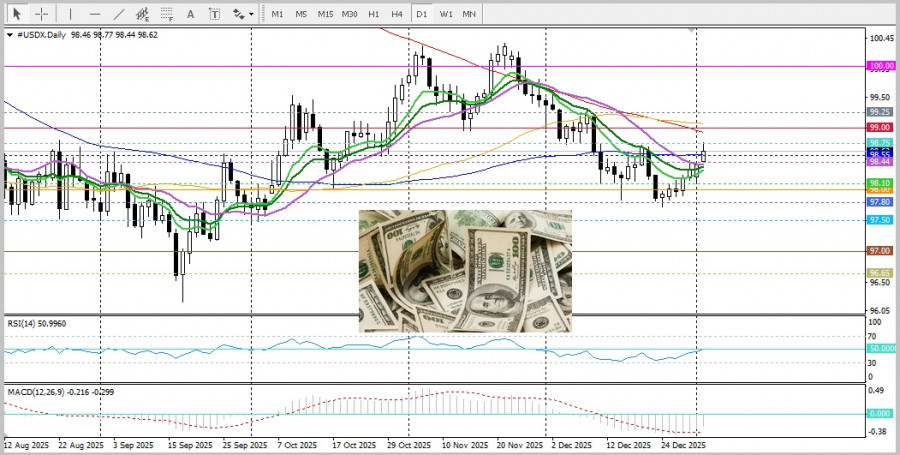Switch to M5 timeframe
900x455 pixels.
(x=301, y=13)
